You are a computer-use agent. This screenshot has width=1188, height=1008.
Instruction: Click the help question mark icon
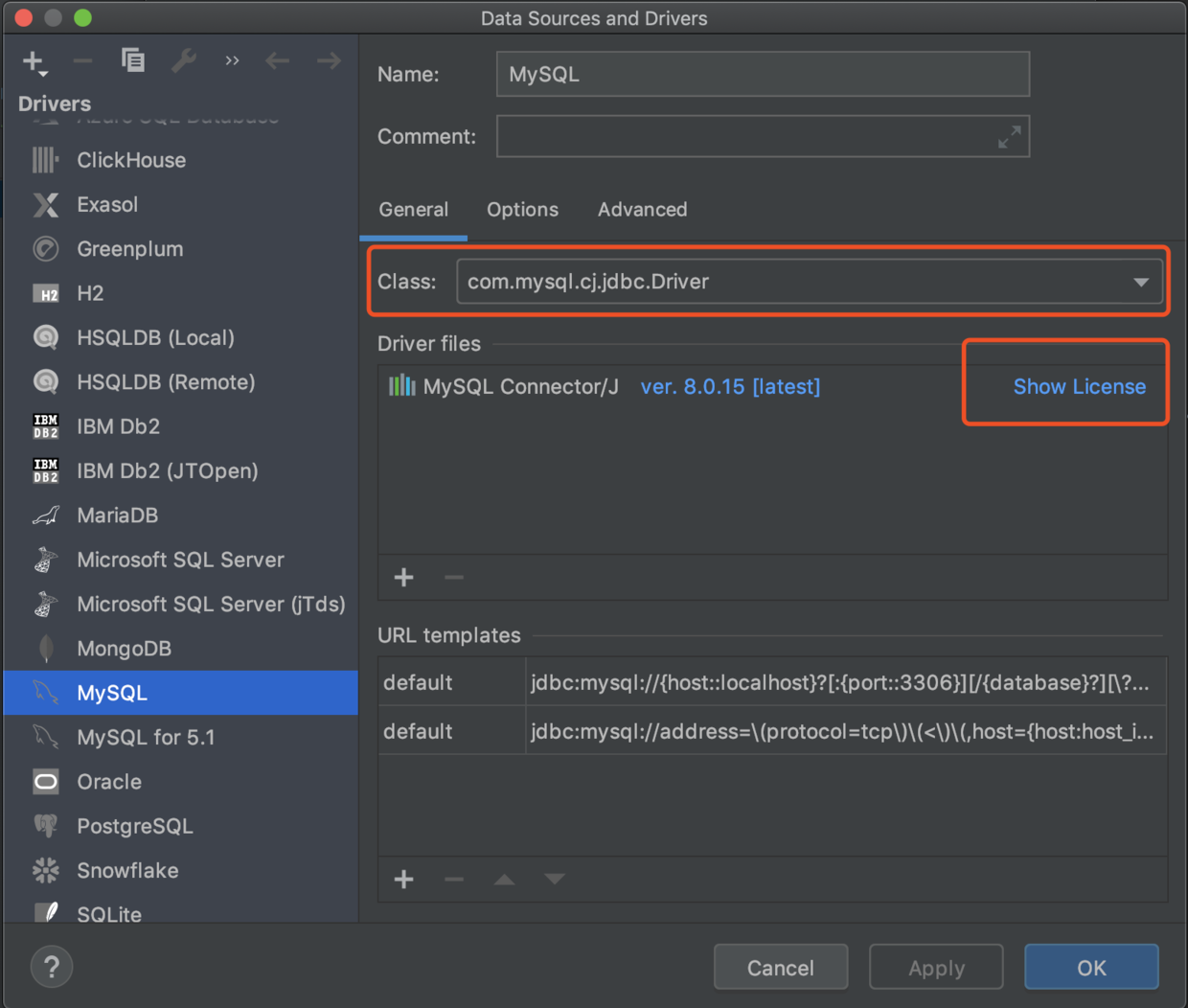(x=52, y=967)
